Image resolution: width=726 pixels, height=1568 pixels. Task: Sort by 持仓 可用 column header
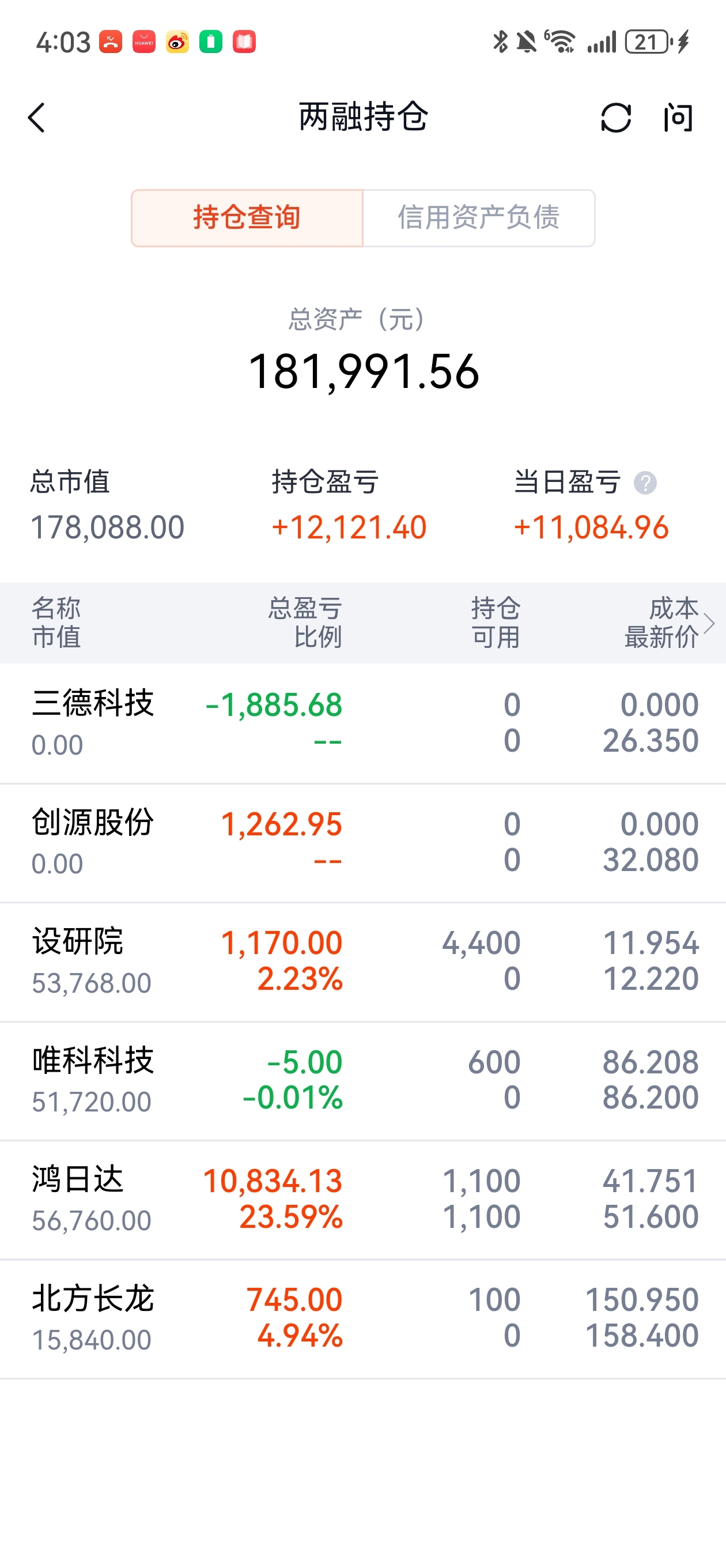pos(496,623)
